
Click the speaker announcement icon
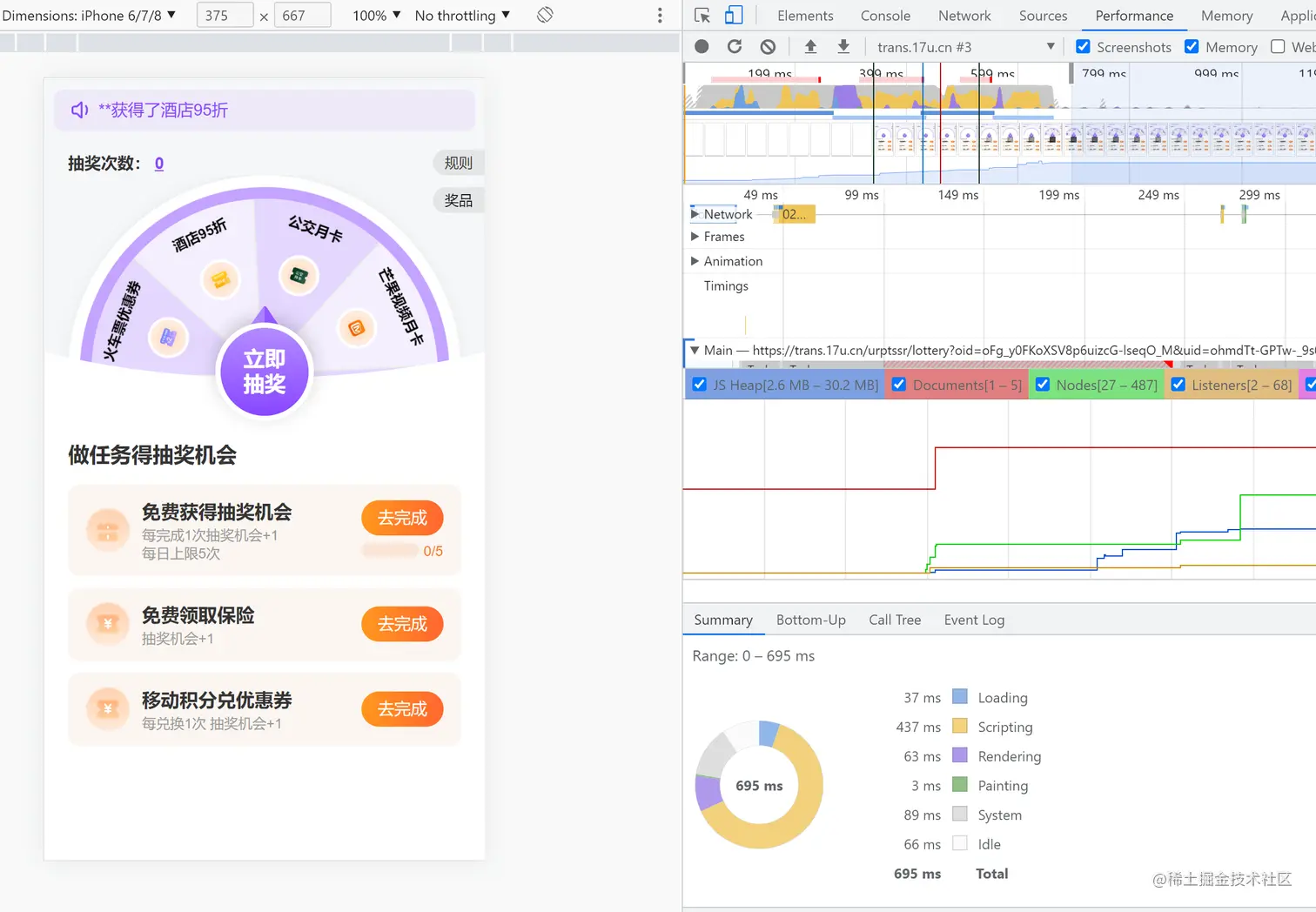coord(79,110)
